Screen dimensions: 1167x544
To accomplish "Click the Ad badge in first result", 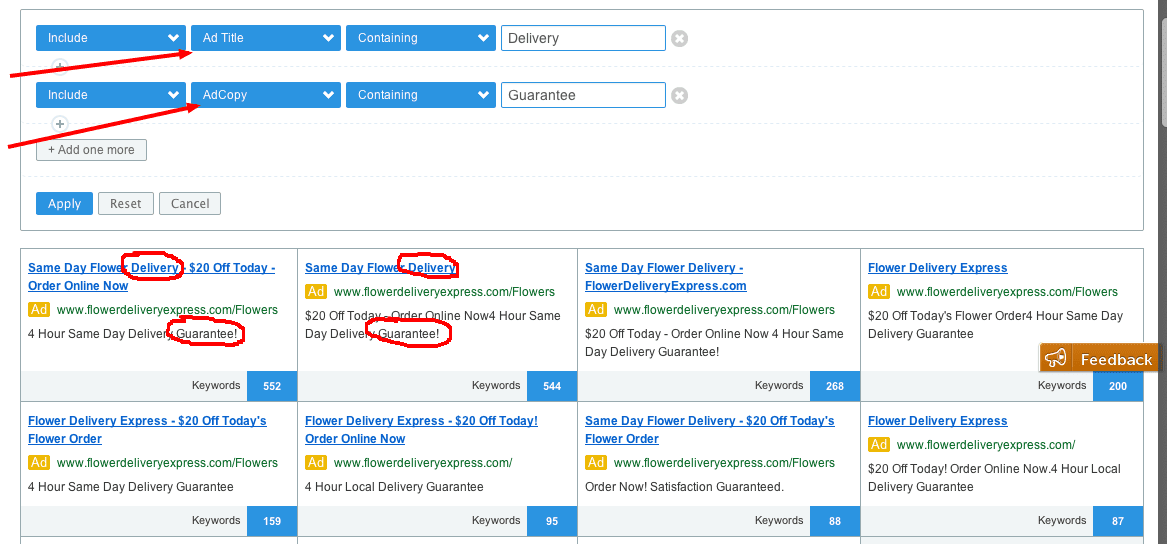I will tap(39, 309).
